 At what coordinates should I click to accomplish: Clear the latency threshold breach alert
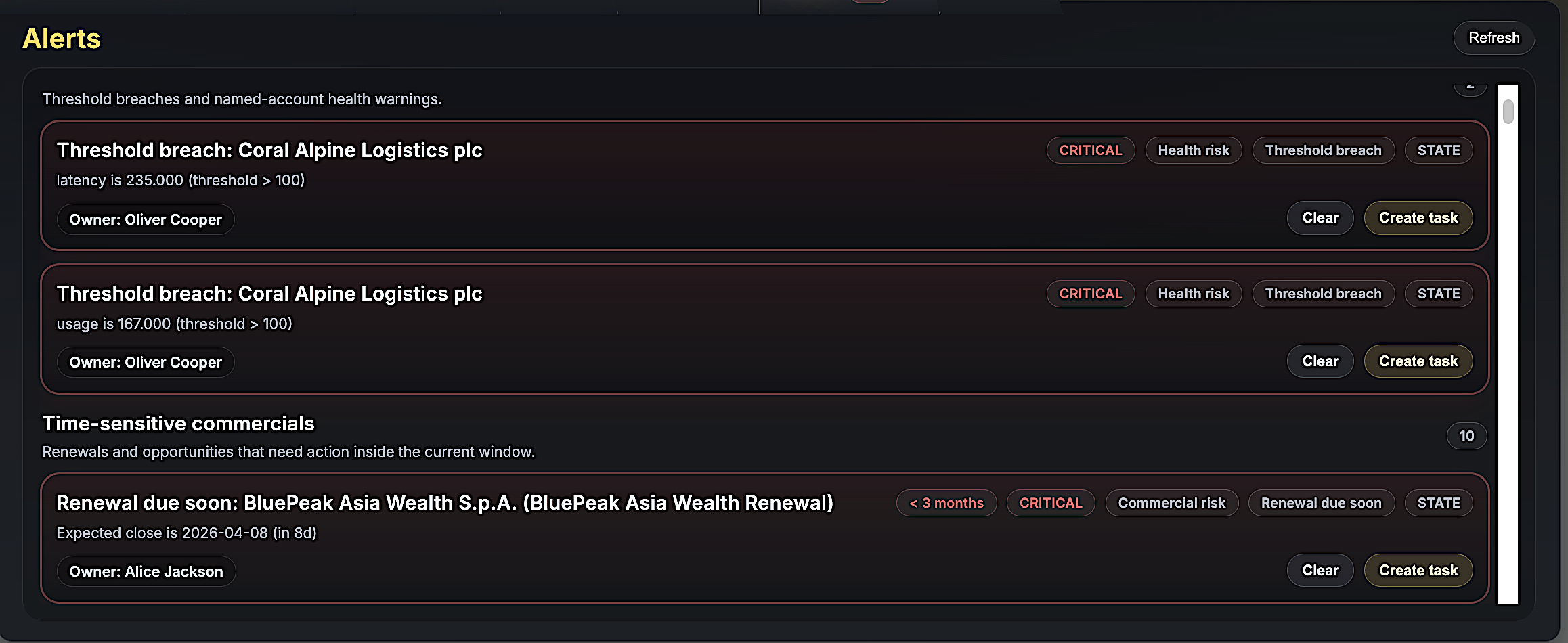coord(1320,218)
